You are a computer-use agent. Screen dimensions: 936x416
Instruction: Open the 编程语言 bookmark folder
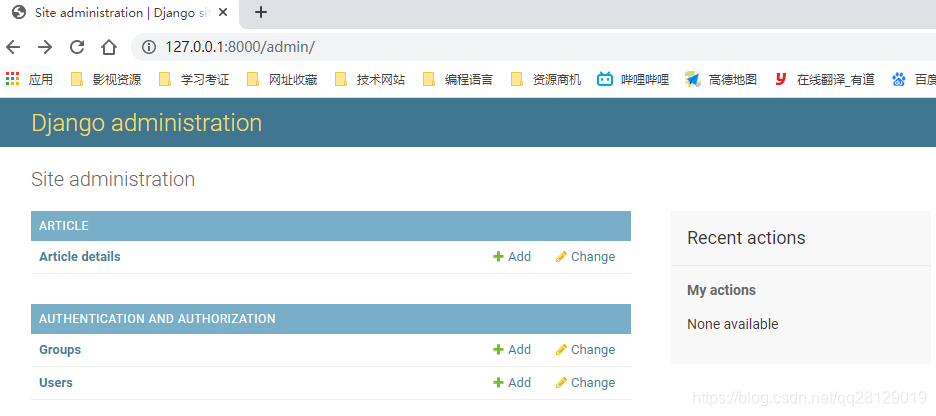[x=457, y=79]
